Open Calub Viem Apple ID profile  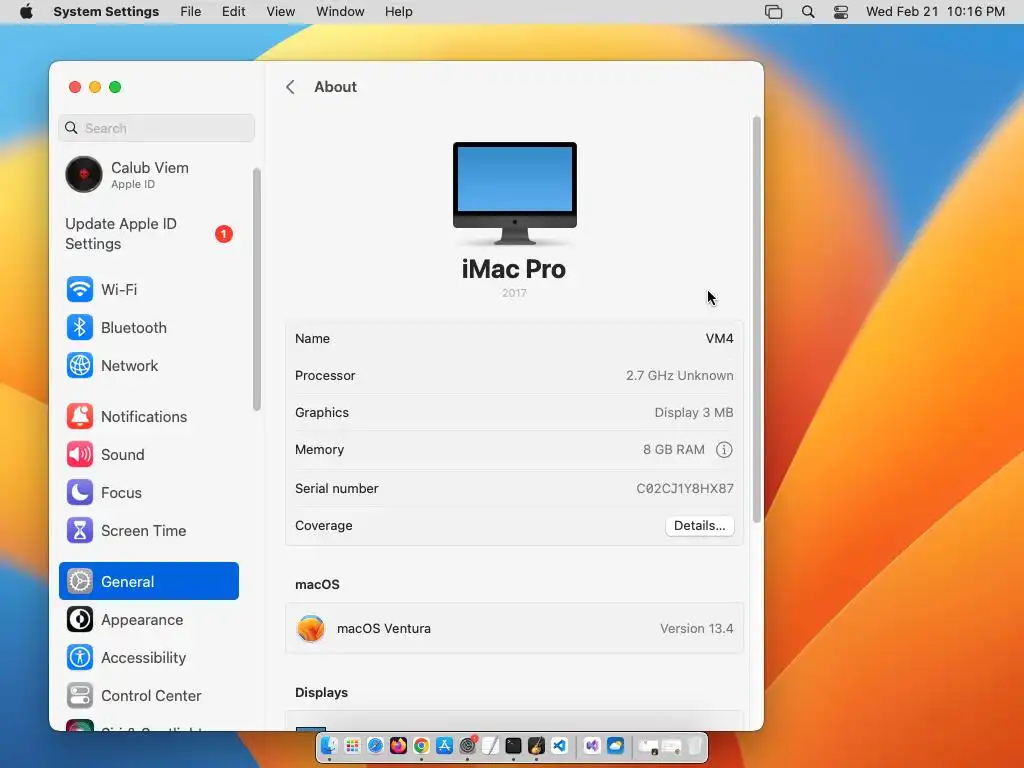click(x=149, y=174)
